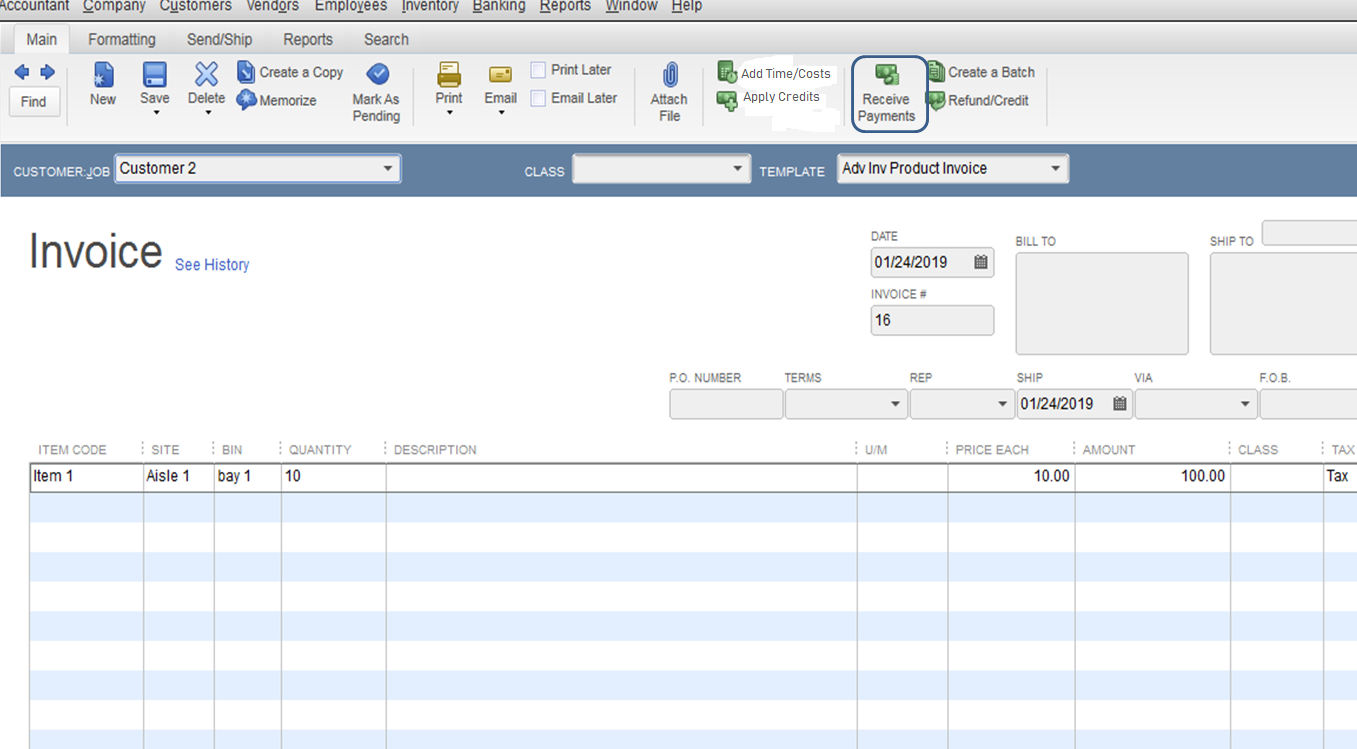Select the New invoice icon
Viewport: 1357px width, 749px height.
pos(102,84)
